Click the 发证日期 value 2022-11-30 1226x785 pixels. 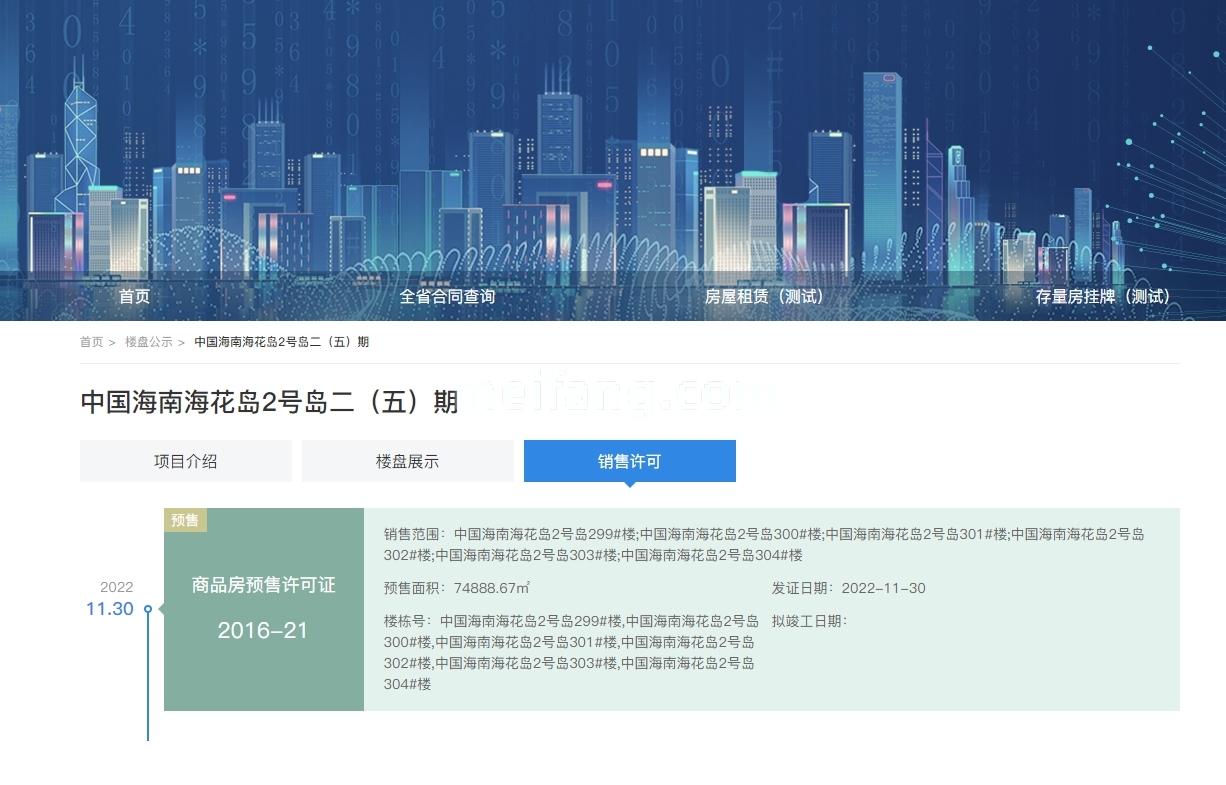tap(883, 588)
